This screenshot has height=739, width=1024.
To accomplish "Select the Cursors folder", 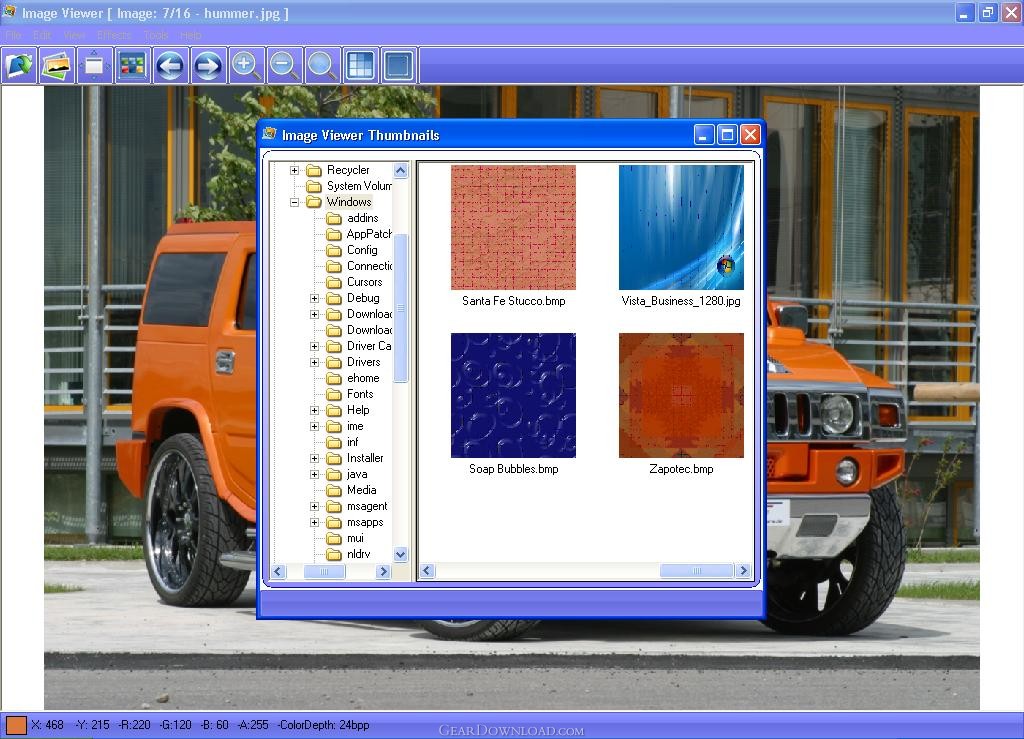I will 364,282.
